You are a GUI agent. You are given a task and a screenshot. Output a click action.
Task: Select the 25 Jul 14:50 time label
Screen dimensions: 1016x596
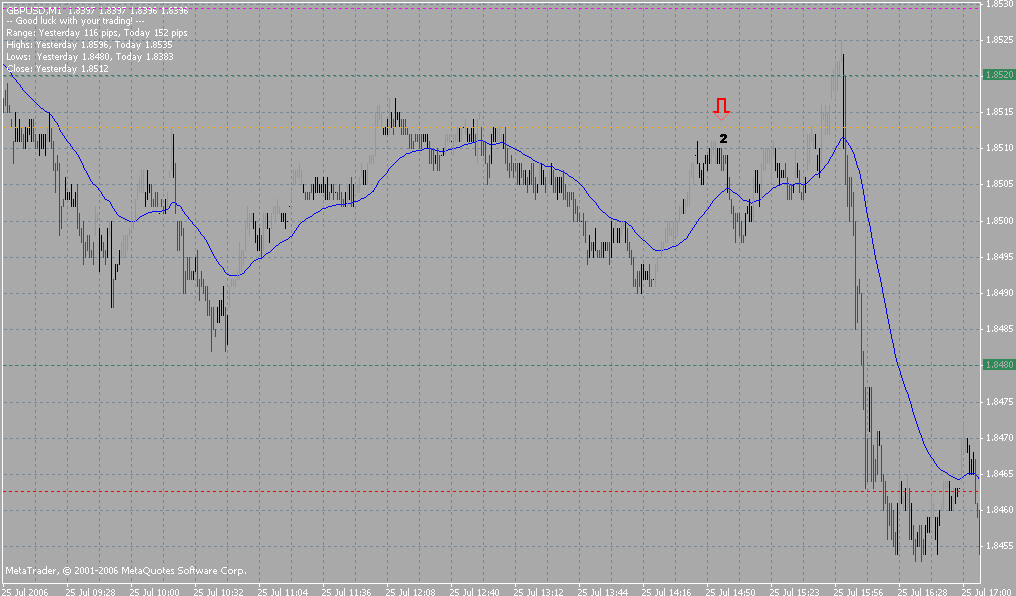[731, 591]
